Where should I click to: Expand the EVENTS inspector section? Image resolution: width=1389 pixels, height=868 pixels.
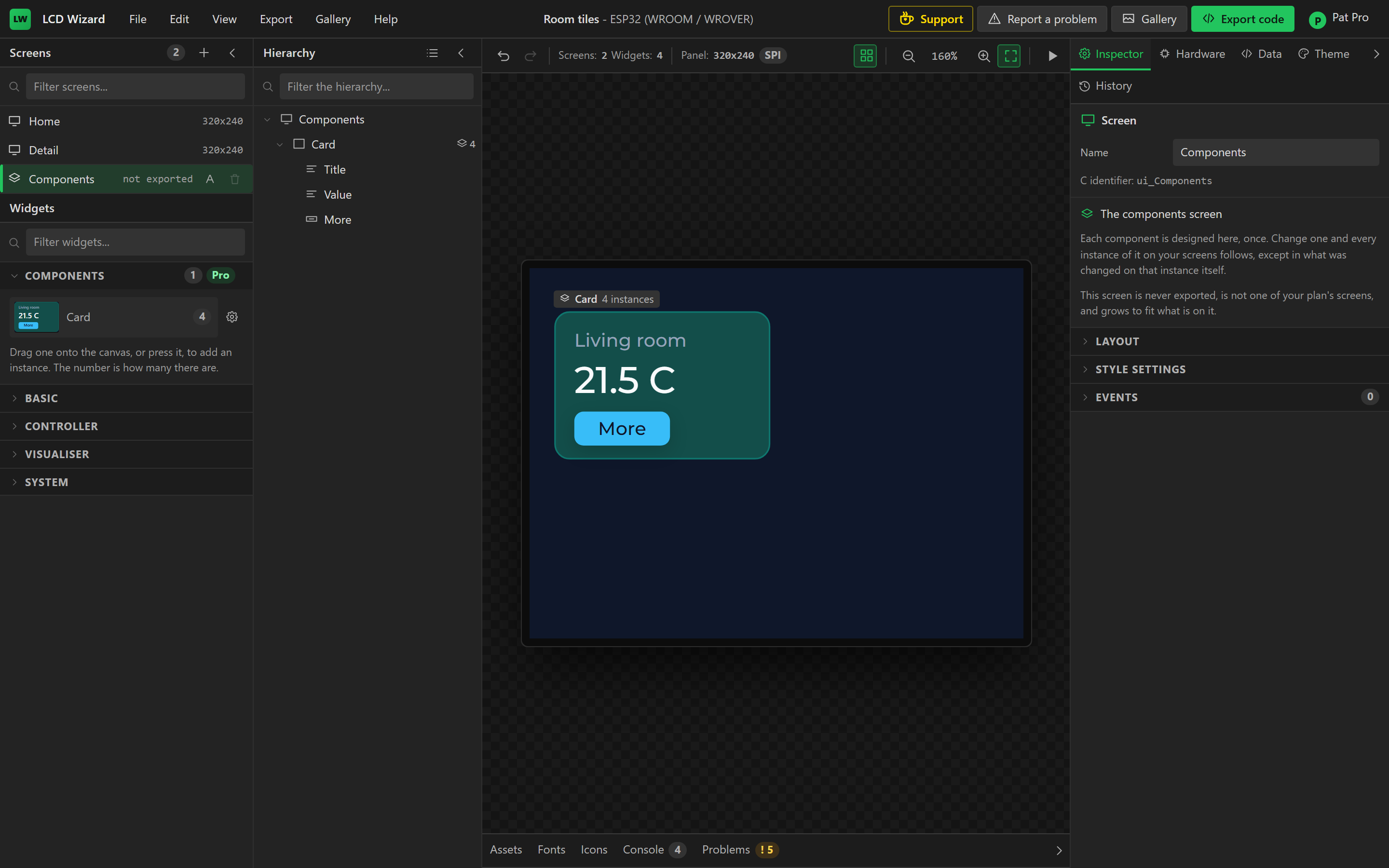(1229, 397)
